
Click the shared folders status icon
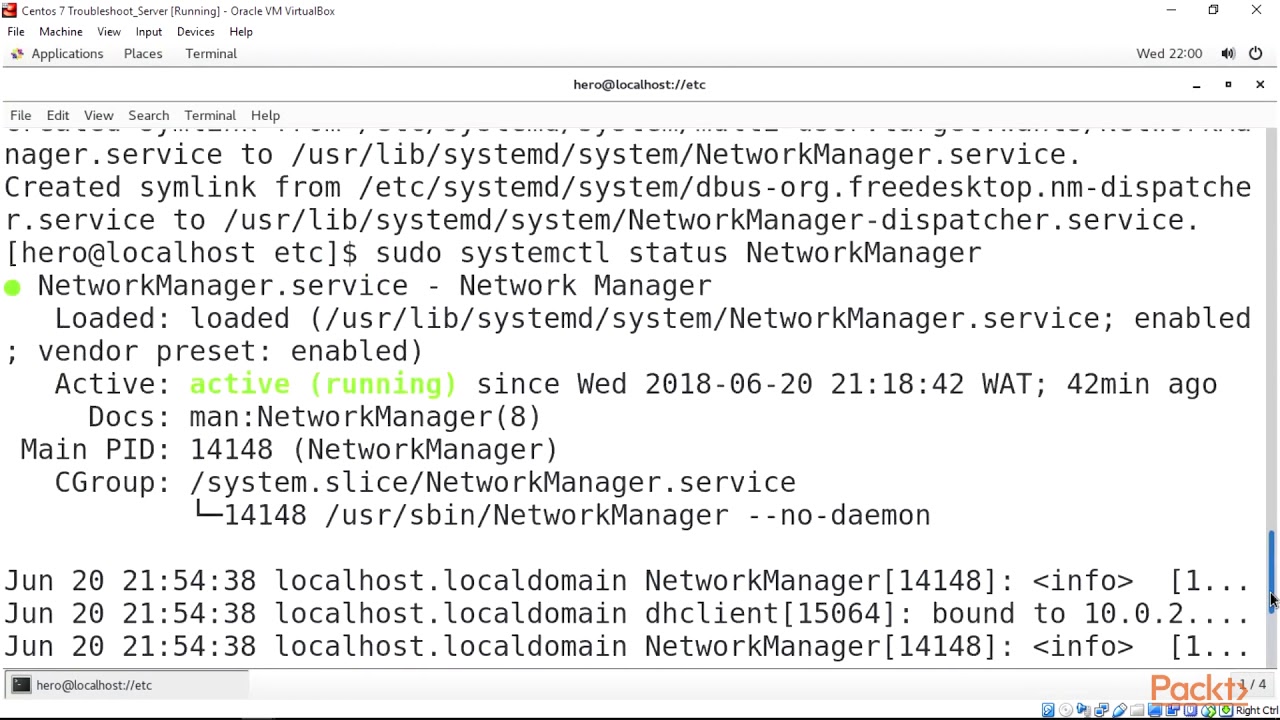[x=1137, y=711]
